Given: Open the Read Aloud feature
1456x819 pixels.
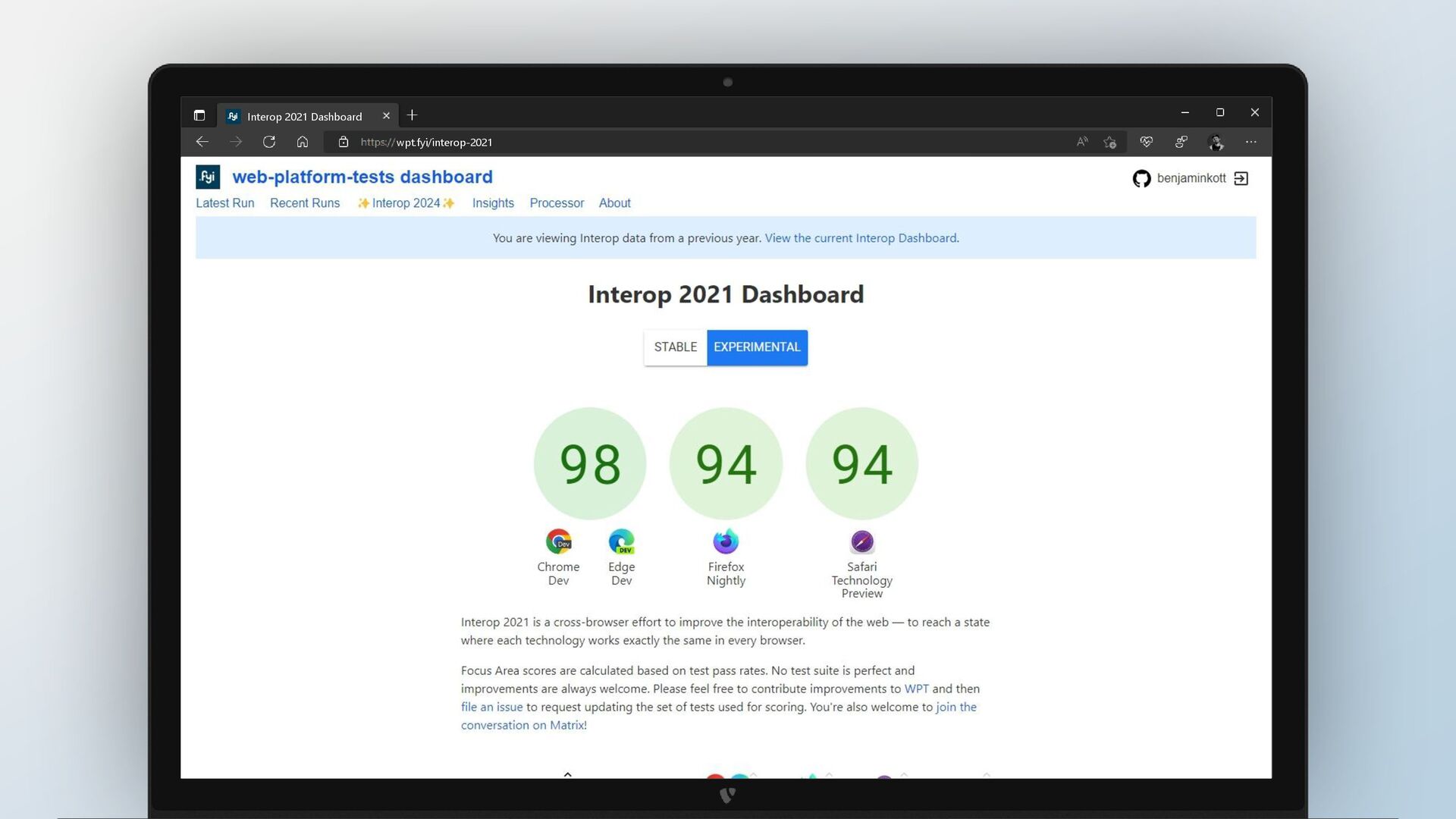Looking at the screenshot, I should click(x=1082, y=142).
